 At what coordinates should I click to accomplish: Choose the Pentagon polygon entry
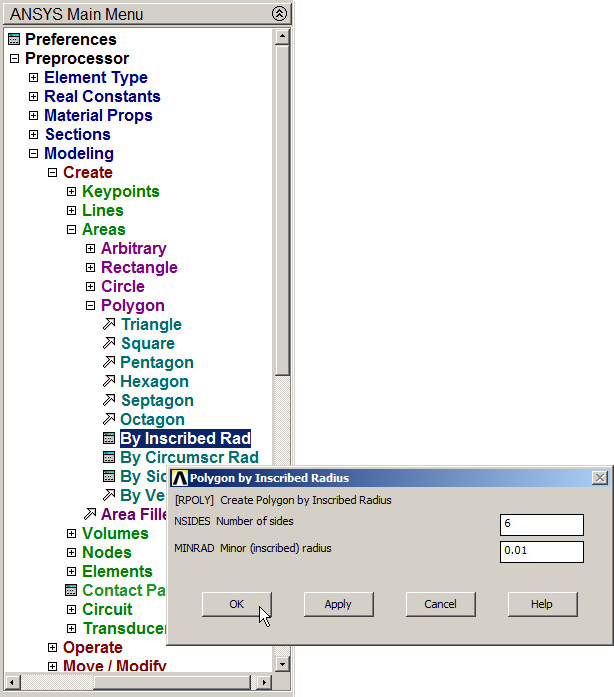coord(156,362)
